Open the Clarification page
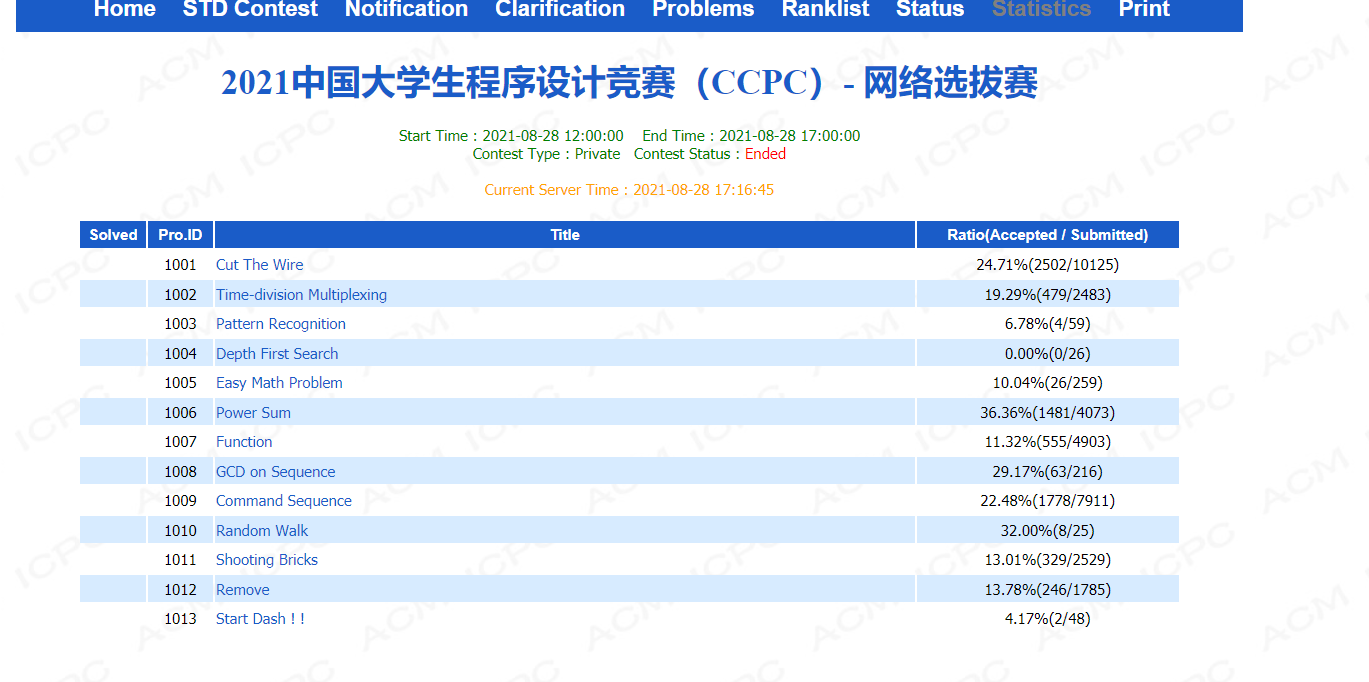This screenshot has width=1369, height=682. [x=559, y=10]
